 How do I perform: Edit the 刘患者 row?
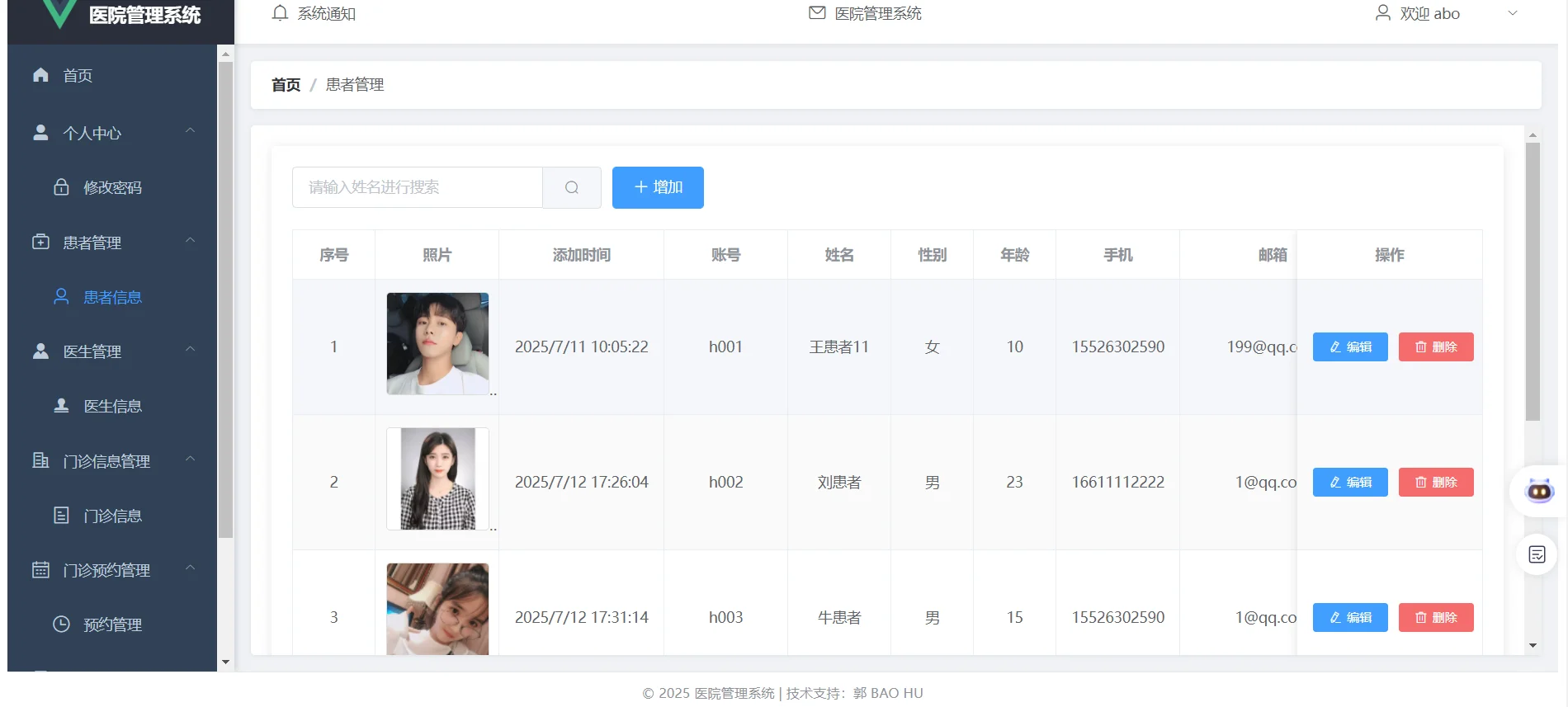point(1350,482)
